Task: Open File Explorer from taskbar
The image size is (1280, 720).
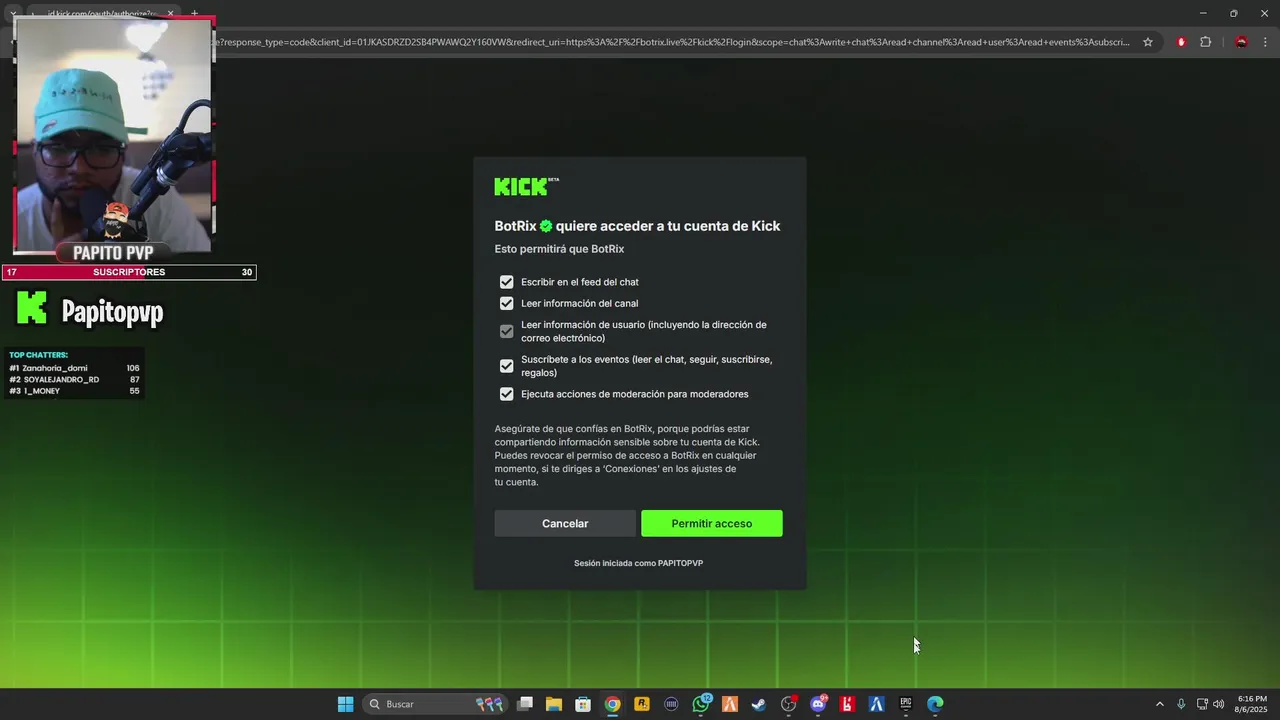Action: tap(554, 704)
